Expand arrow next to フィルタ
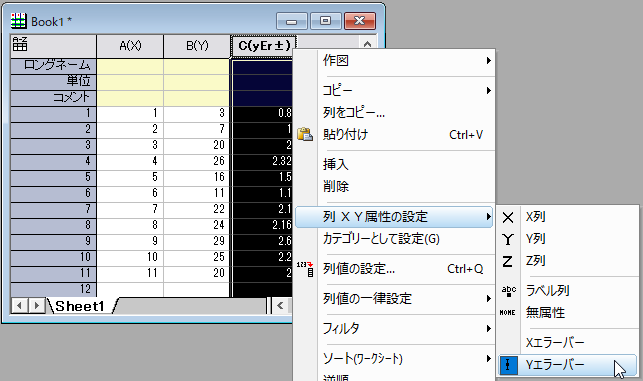Viewport: 643px width, 381px height. pos(488,328)
